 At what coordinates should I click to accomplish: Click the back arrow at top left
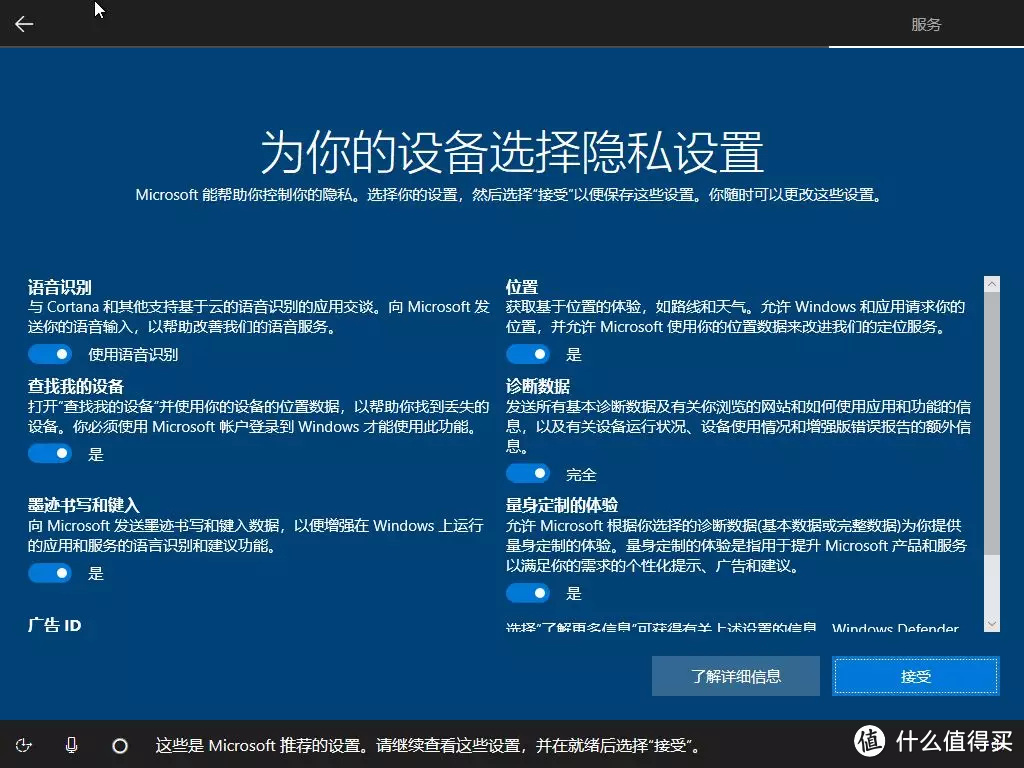(x=23, y=23)
